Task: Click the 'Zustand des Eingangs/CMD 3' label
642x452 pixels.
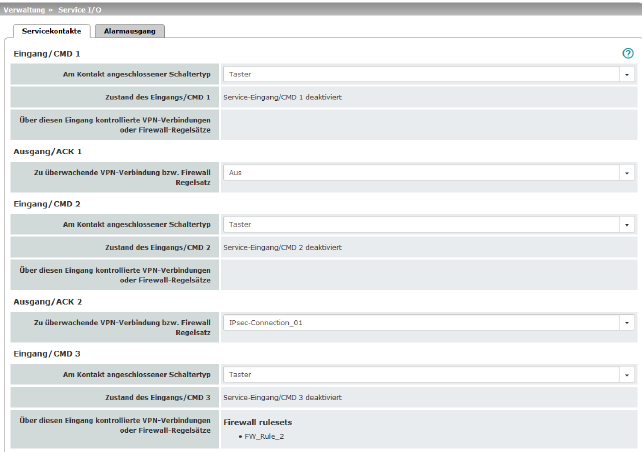Action: pos(158,398)
